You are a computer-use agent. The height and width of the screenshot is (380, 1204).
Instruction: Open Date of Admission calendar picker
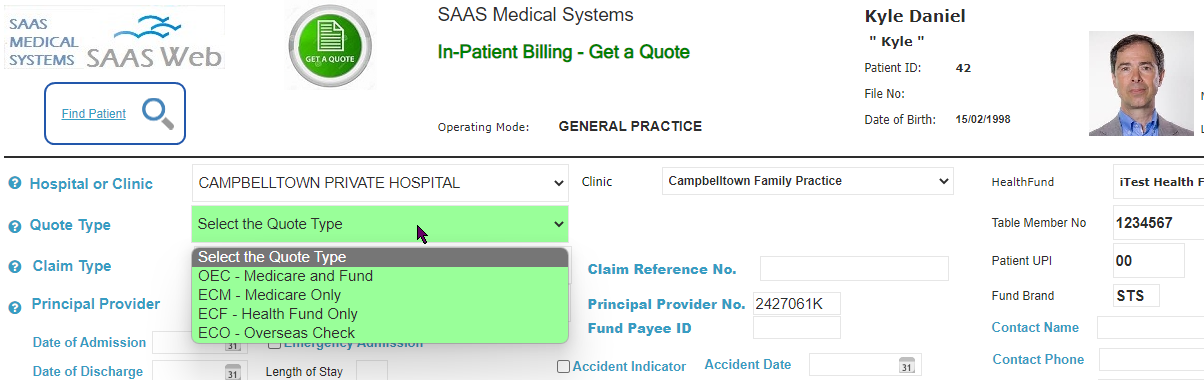click(x=232, y=343)
